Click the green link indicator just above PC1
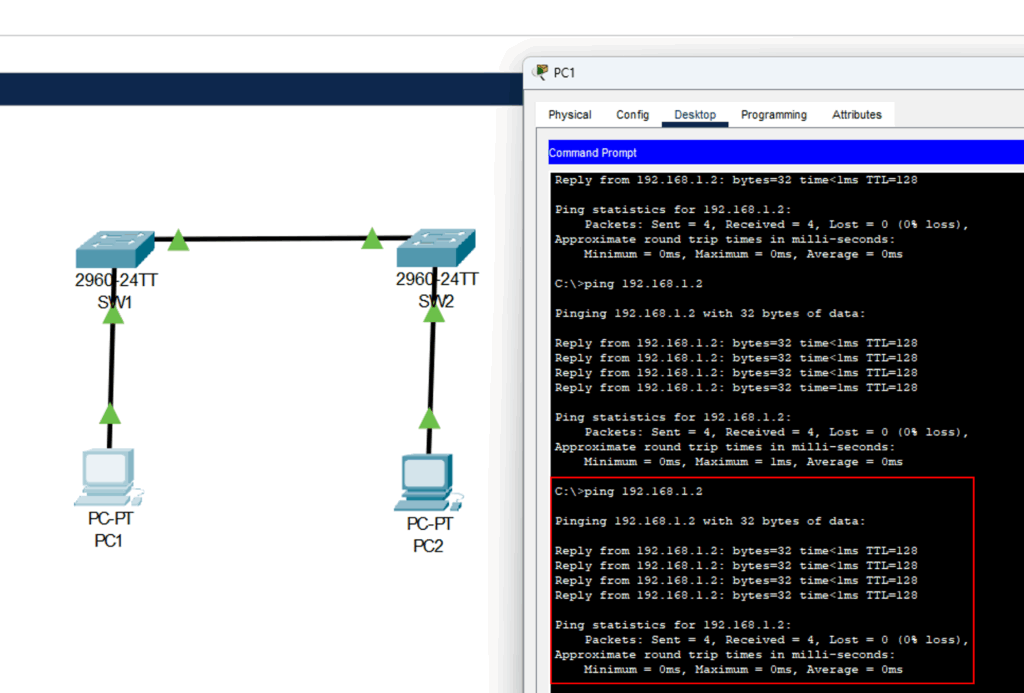1024x693 pixels. 111,413
